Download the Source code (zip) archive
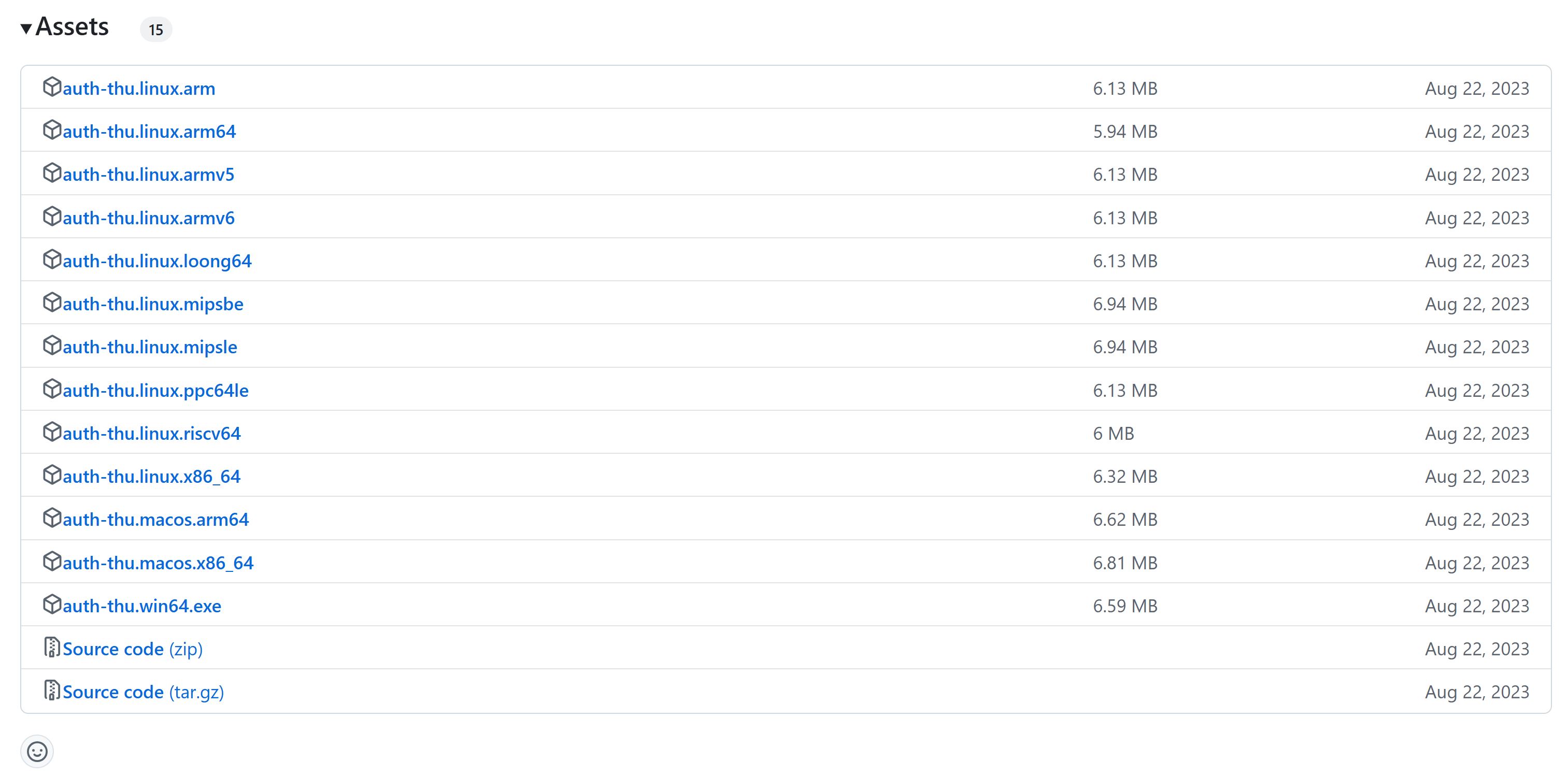This screenshot has width=1568, height=776. [133, 650]
